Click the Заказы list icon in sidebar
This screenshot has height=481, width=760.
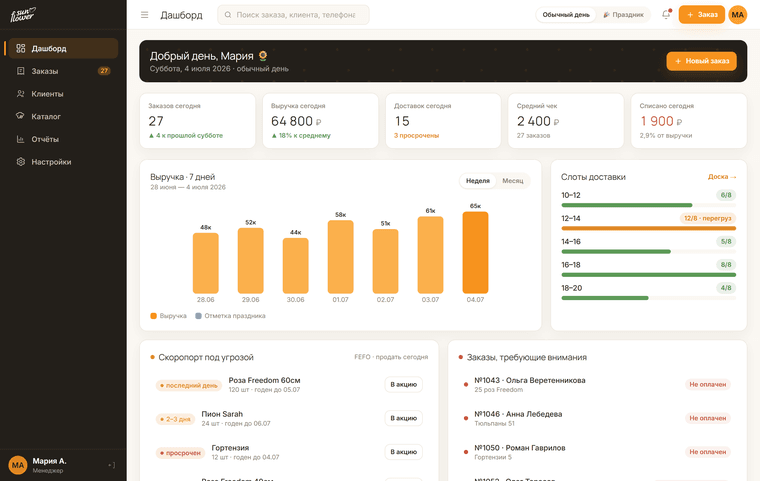(x=20, y=71)
